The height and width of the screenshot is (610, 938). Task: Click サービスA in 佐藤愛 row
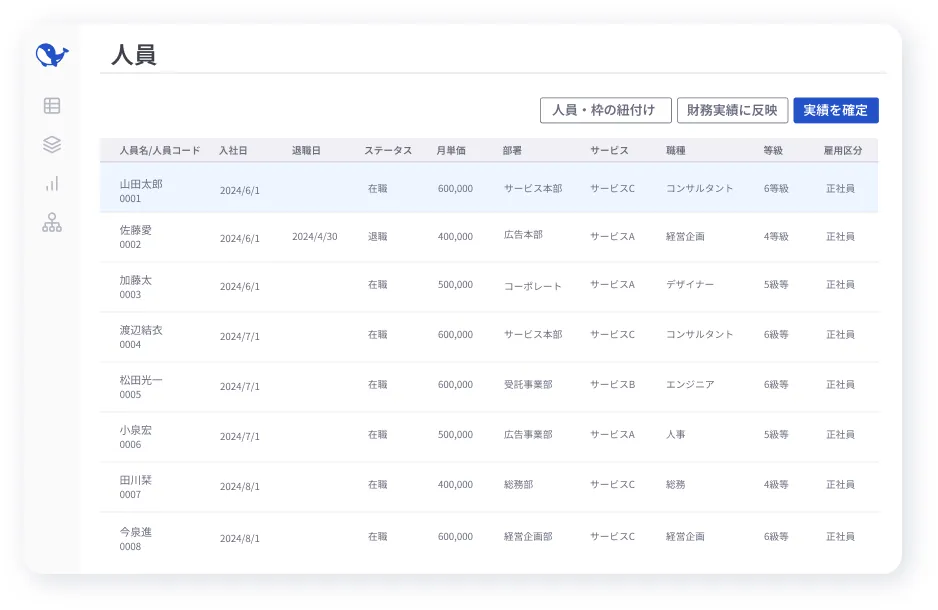click(x=613, y=237)
